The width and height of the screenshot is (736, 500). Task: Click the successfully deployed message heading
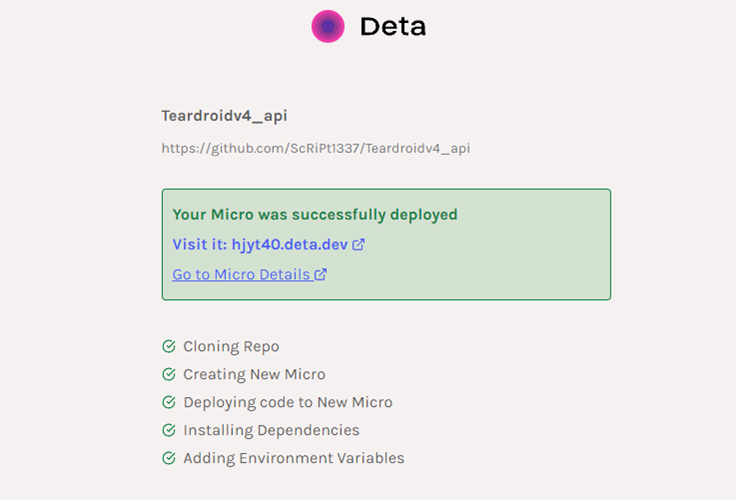pos(315,214)
